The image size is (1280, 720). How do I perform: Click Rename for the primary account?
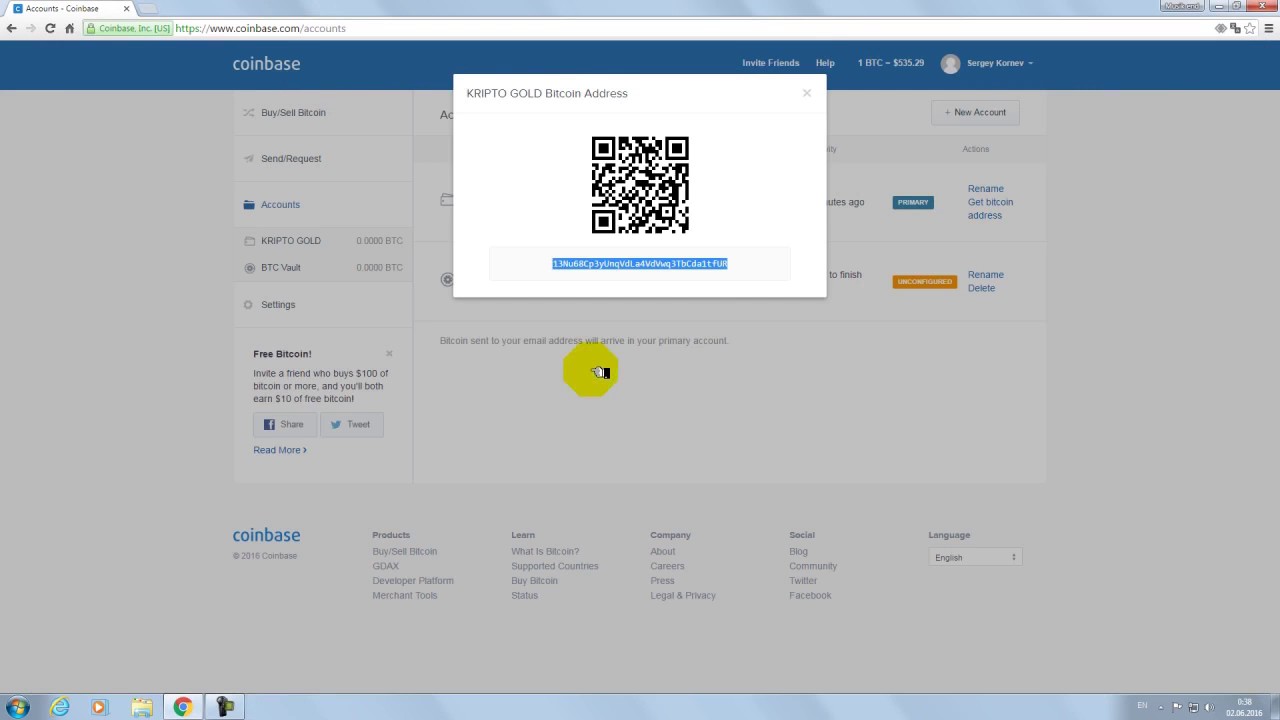click(985, 189)
